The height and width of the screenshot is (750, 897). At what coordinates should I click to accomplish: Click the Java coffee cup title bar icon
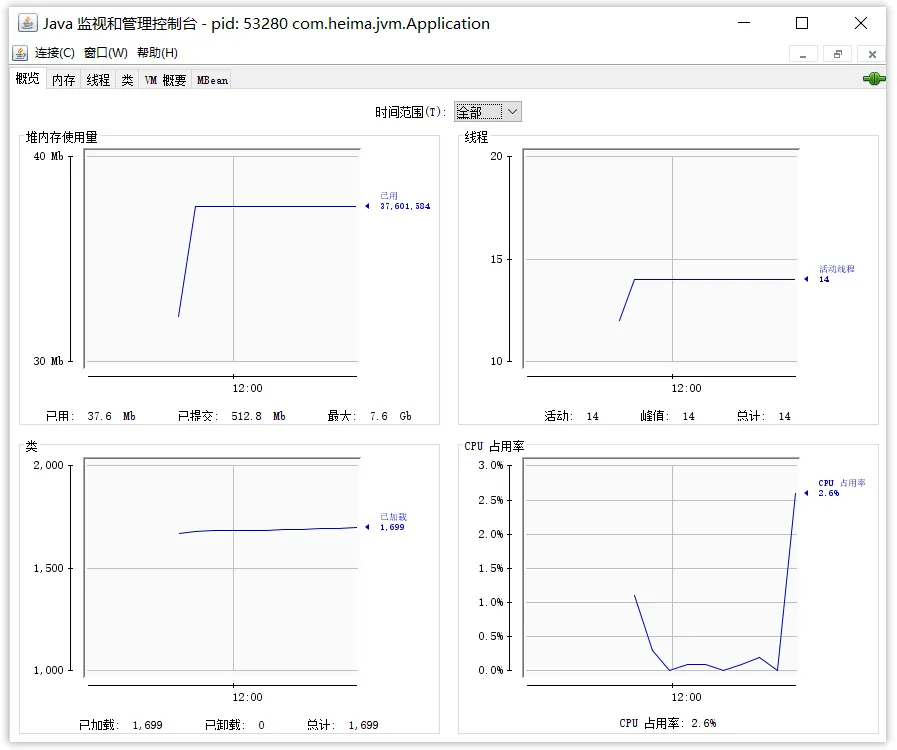point(27,23)
